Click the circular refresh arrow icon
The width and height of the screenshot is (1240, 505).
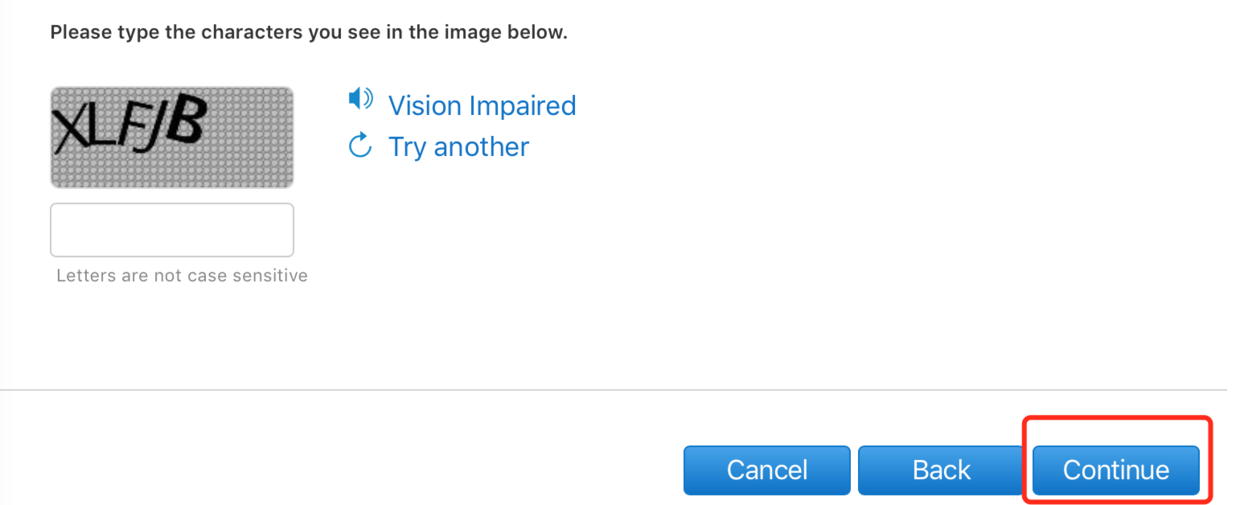pyautogui.click(x=360, y=146)
